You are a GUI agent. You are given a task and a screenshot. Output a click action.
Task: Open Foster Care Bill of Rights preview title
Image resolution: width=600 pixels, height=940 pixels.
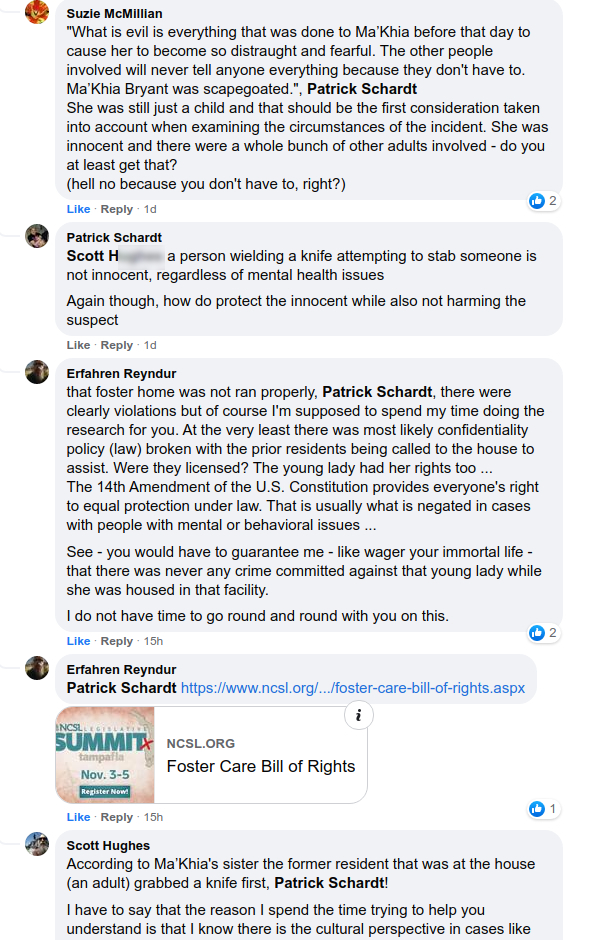click(x=261, y=767)
